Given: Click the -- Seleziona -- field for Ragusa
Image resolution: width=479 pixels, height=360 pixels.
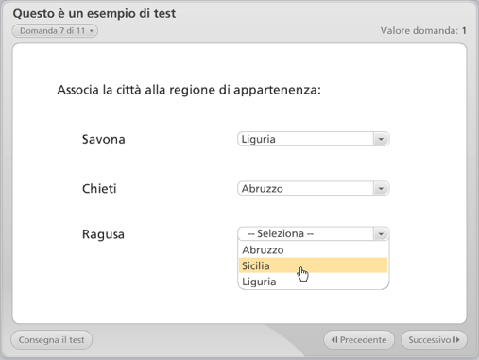Looking at the screenshot, I should 313,234.
